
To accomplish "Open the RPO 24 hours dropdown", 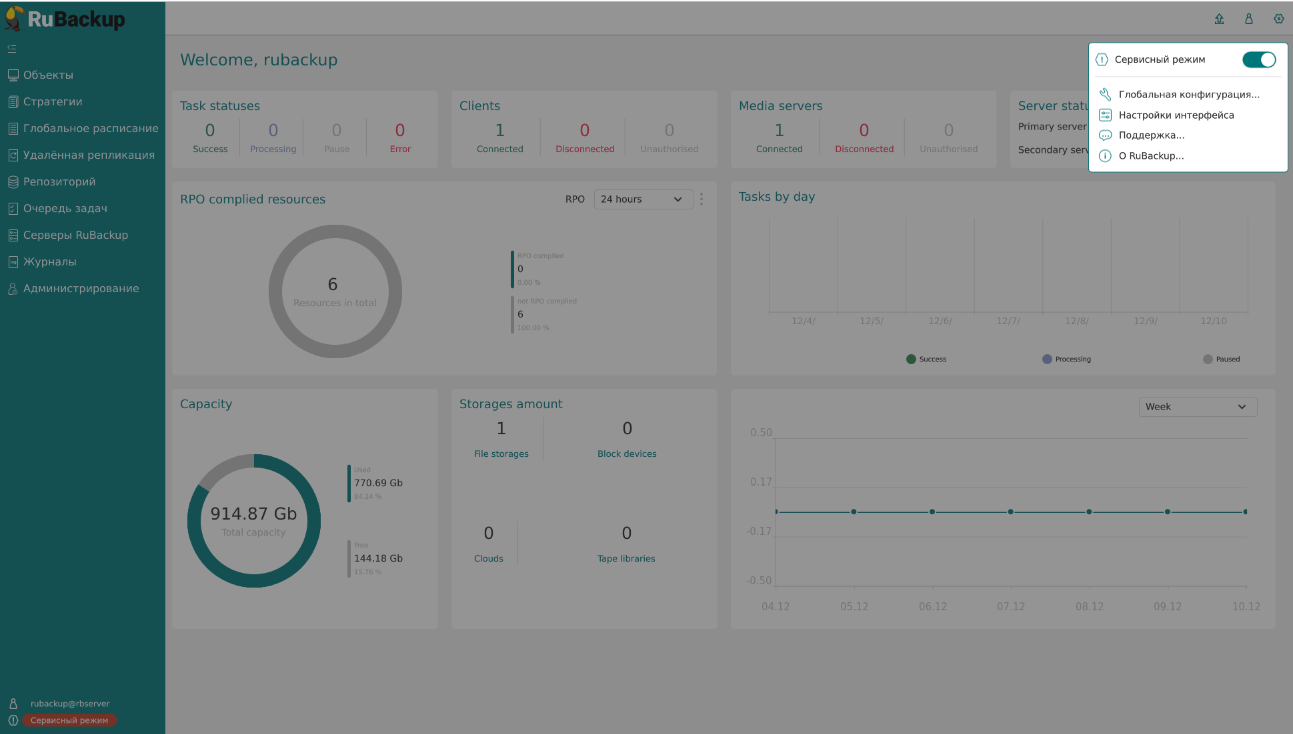I will [643, 199].
